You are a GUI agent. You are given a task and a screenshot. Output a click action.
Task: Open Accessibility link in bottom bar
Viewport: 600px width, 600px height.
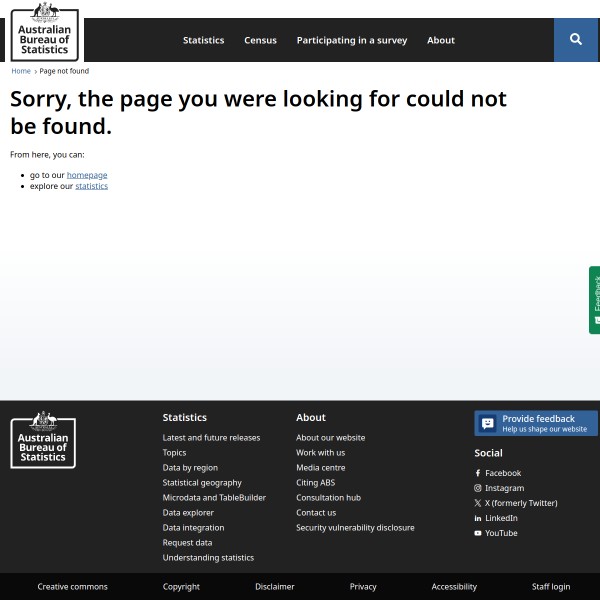coord(454,587)
